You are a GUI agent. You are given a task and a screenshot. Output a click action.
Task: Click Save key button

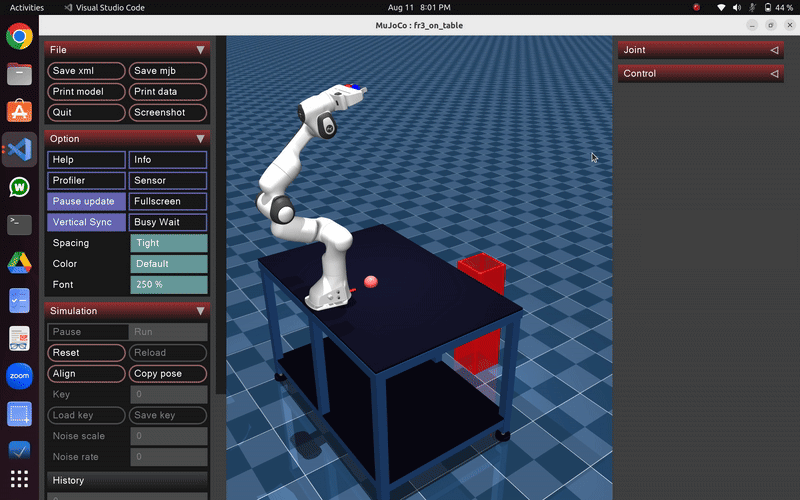(168, 415)
